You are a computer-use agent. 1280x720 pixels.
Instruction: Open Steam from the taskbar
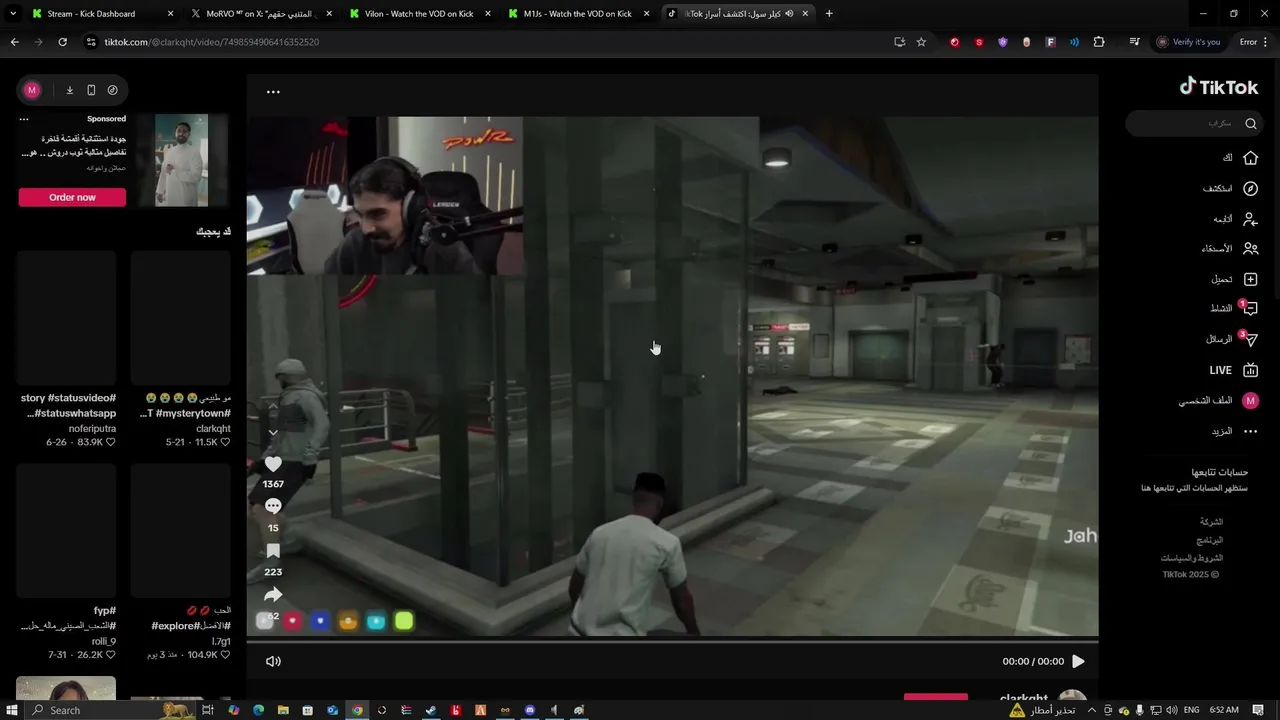pyautogui.click(x=431, y=710)
